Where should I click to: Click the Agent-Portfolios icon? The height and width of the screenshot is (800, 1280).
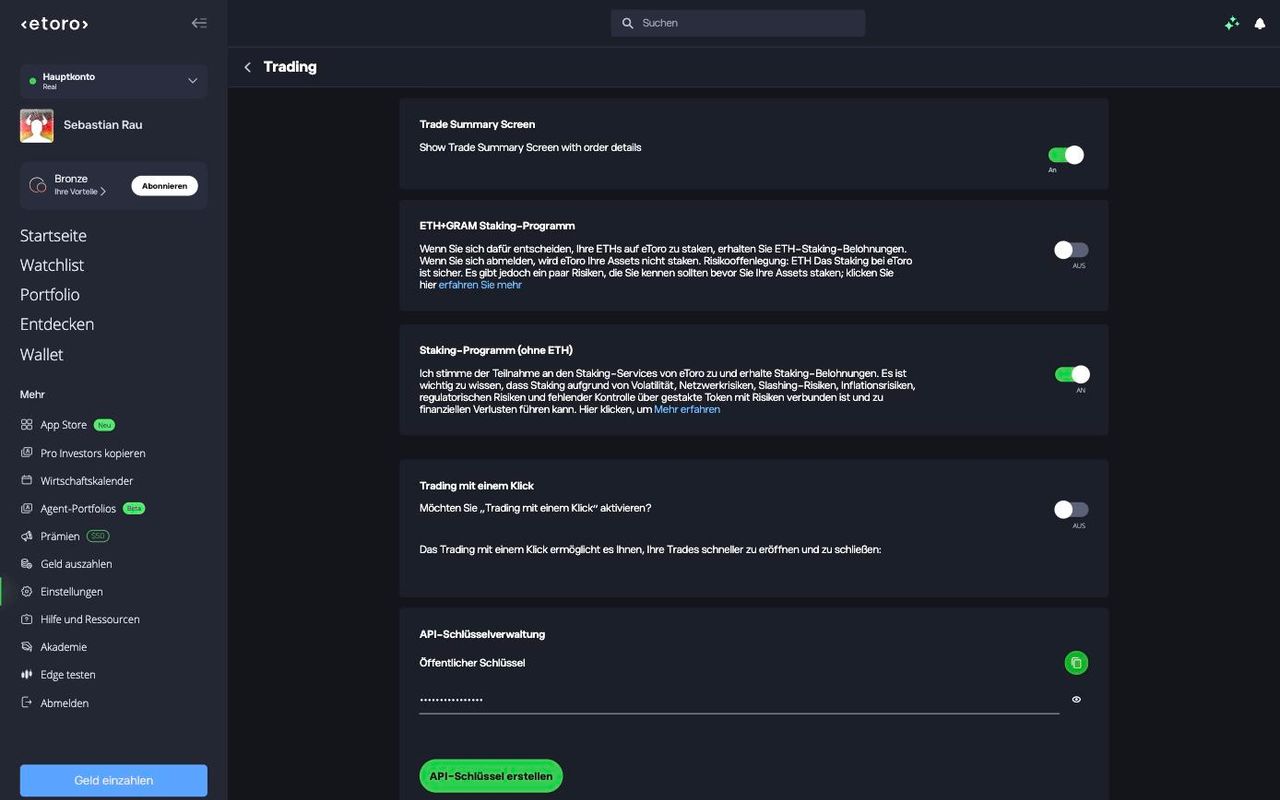point(27,508)
